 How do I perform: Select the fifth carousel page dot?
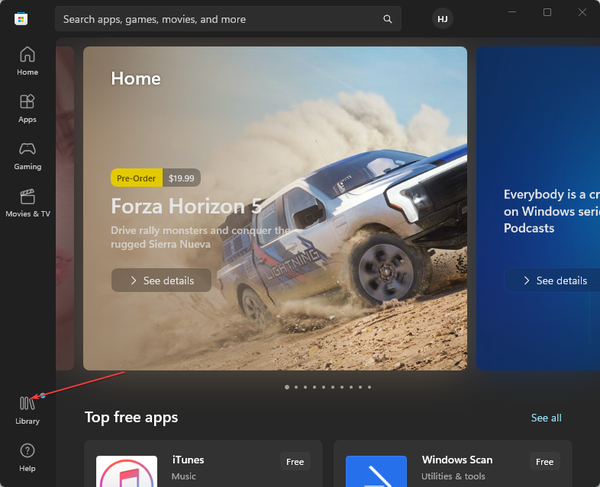click(324, 387)
